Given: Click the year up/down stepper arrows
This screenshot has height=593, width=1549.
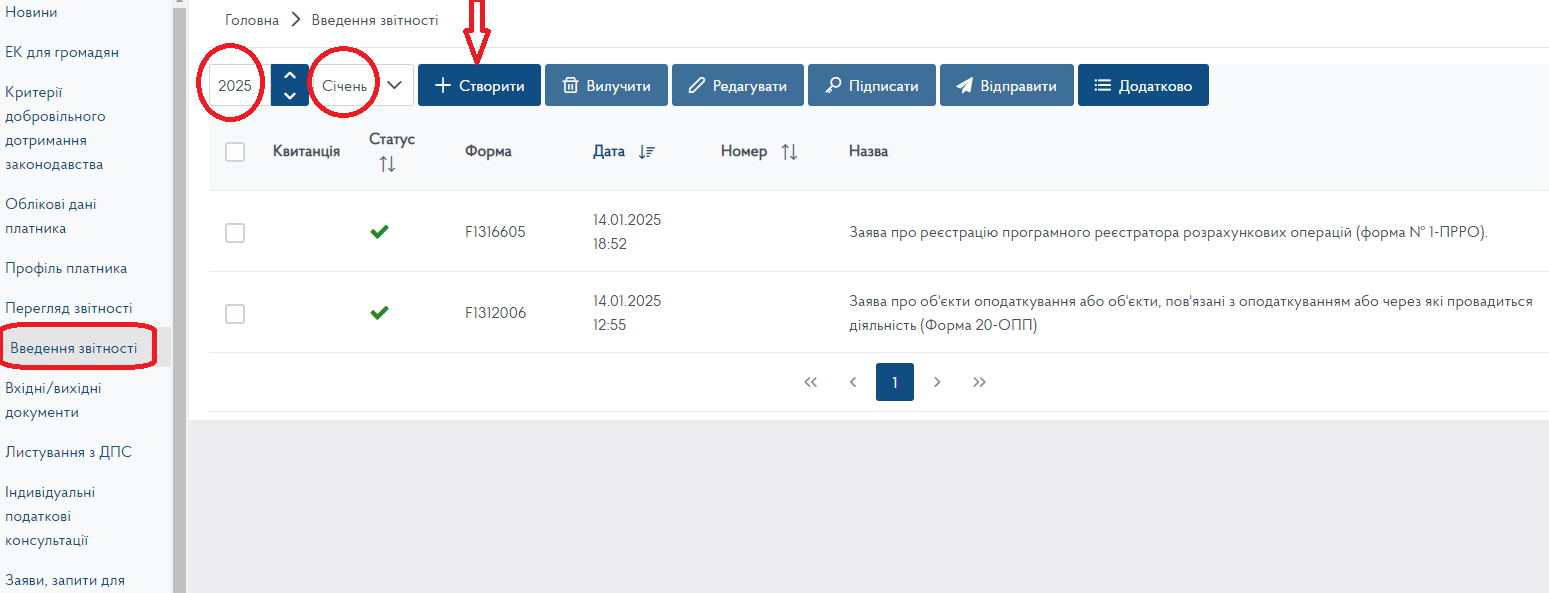Looking at the screenshot, I should click(x=289, y=86).
